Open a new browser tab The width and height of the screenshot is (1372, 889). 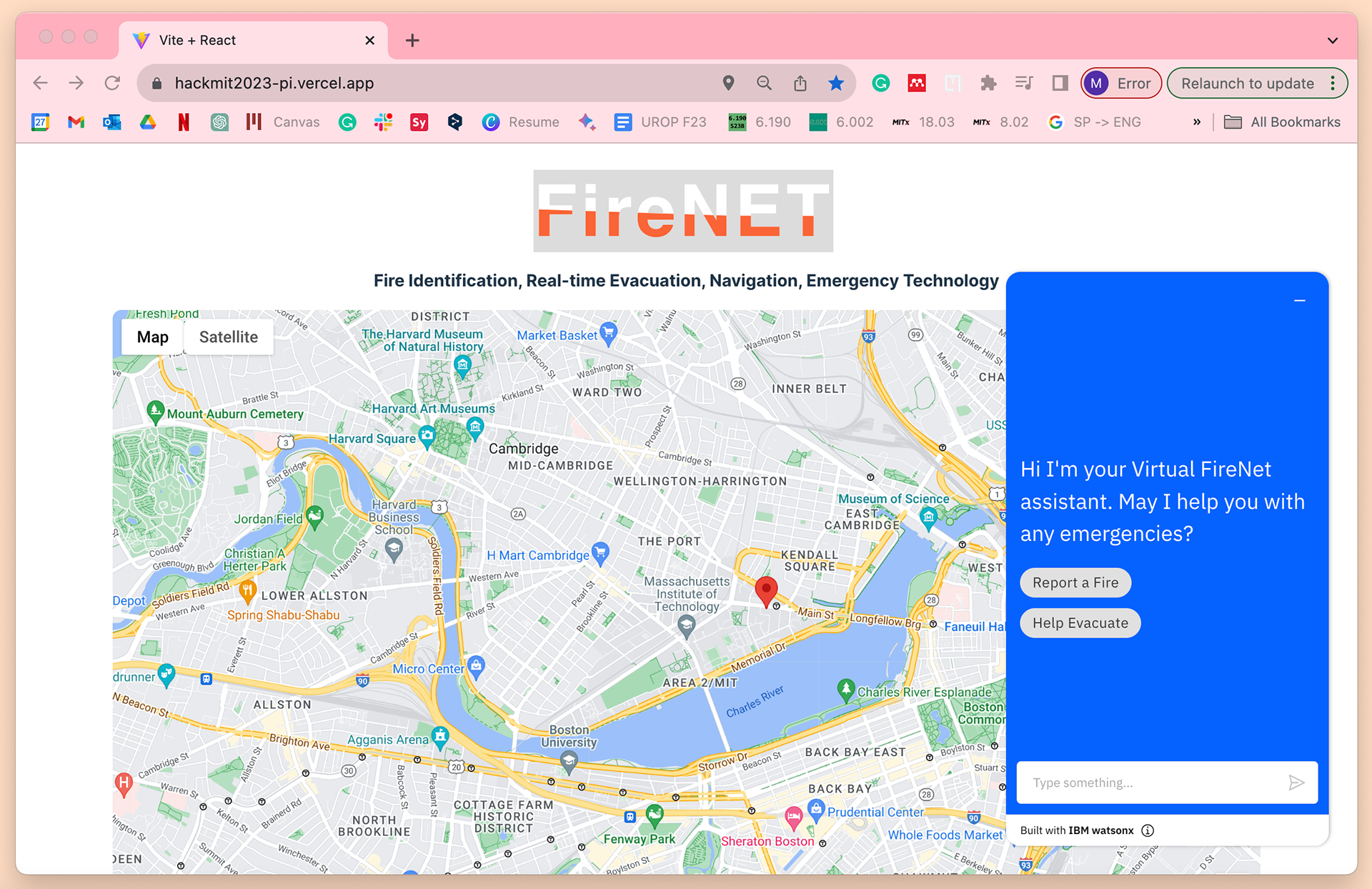tap(412, 41)
